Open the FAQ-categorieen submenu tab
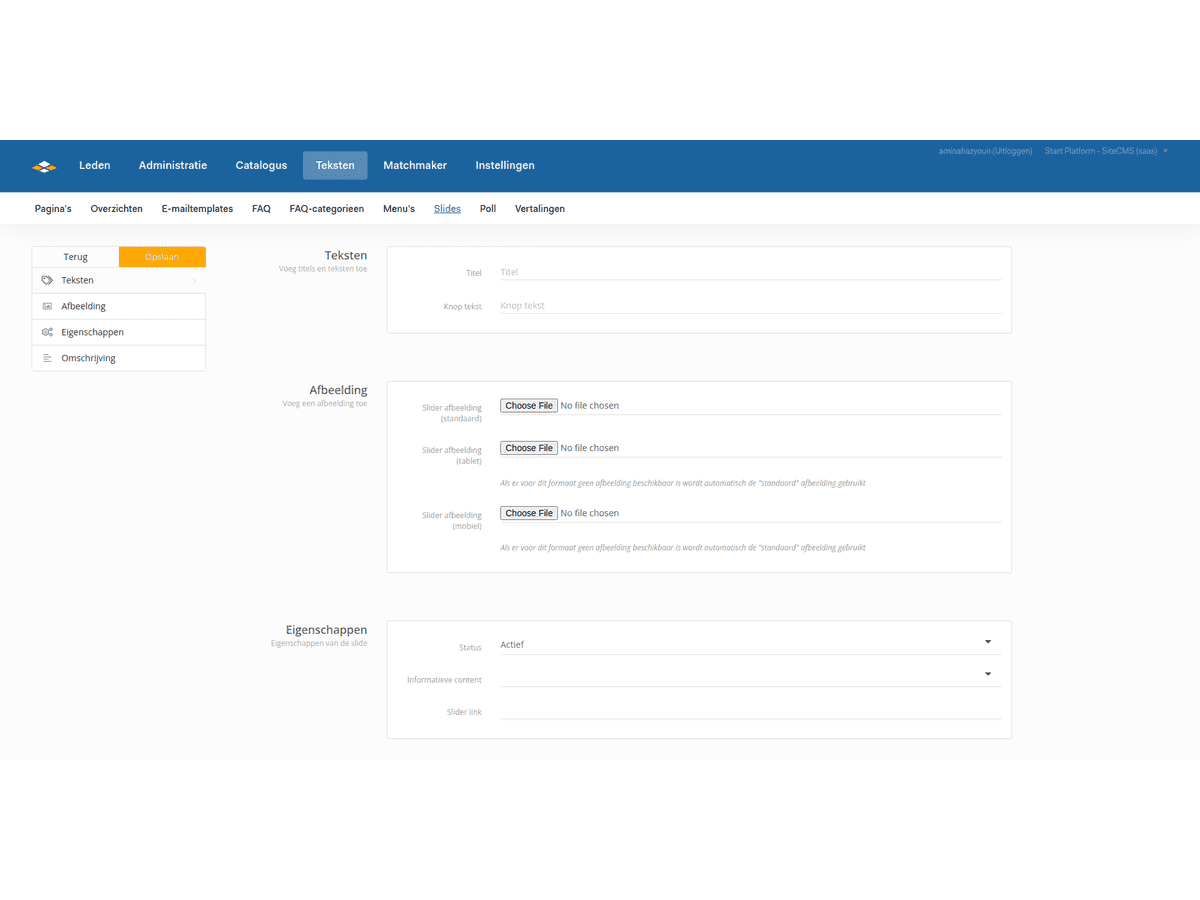 [x=326, y=209]
